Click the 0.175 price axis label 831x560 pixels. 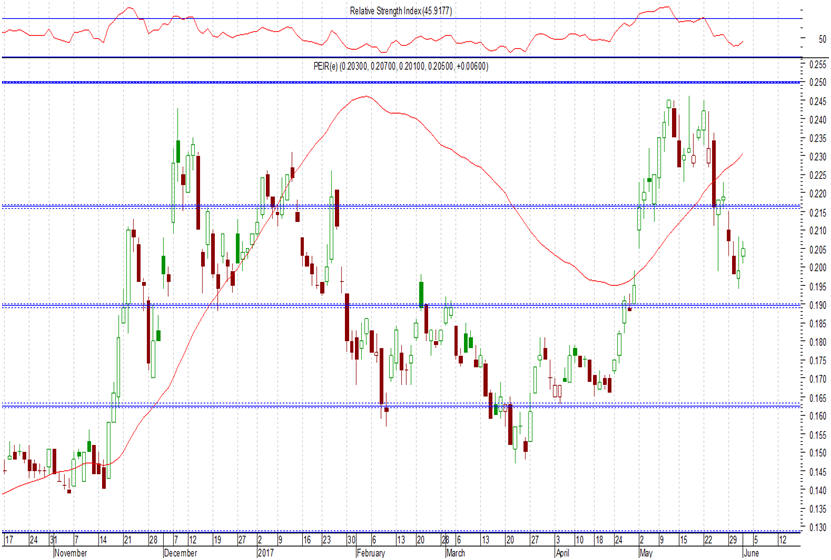coord(818,361)
